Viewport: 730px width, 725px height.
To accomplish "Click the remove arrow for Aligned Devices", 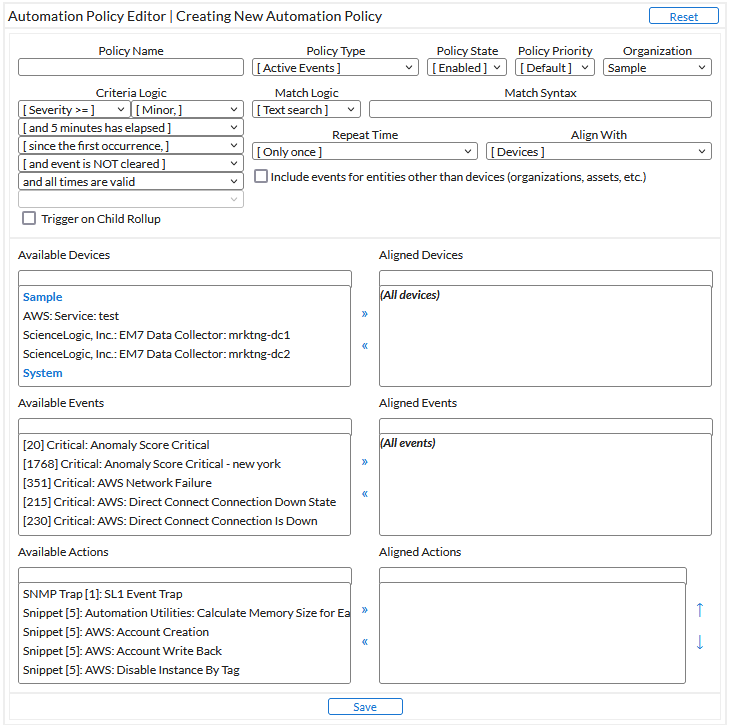I will point(364,345).
